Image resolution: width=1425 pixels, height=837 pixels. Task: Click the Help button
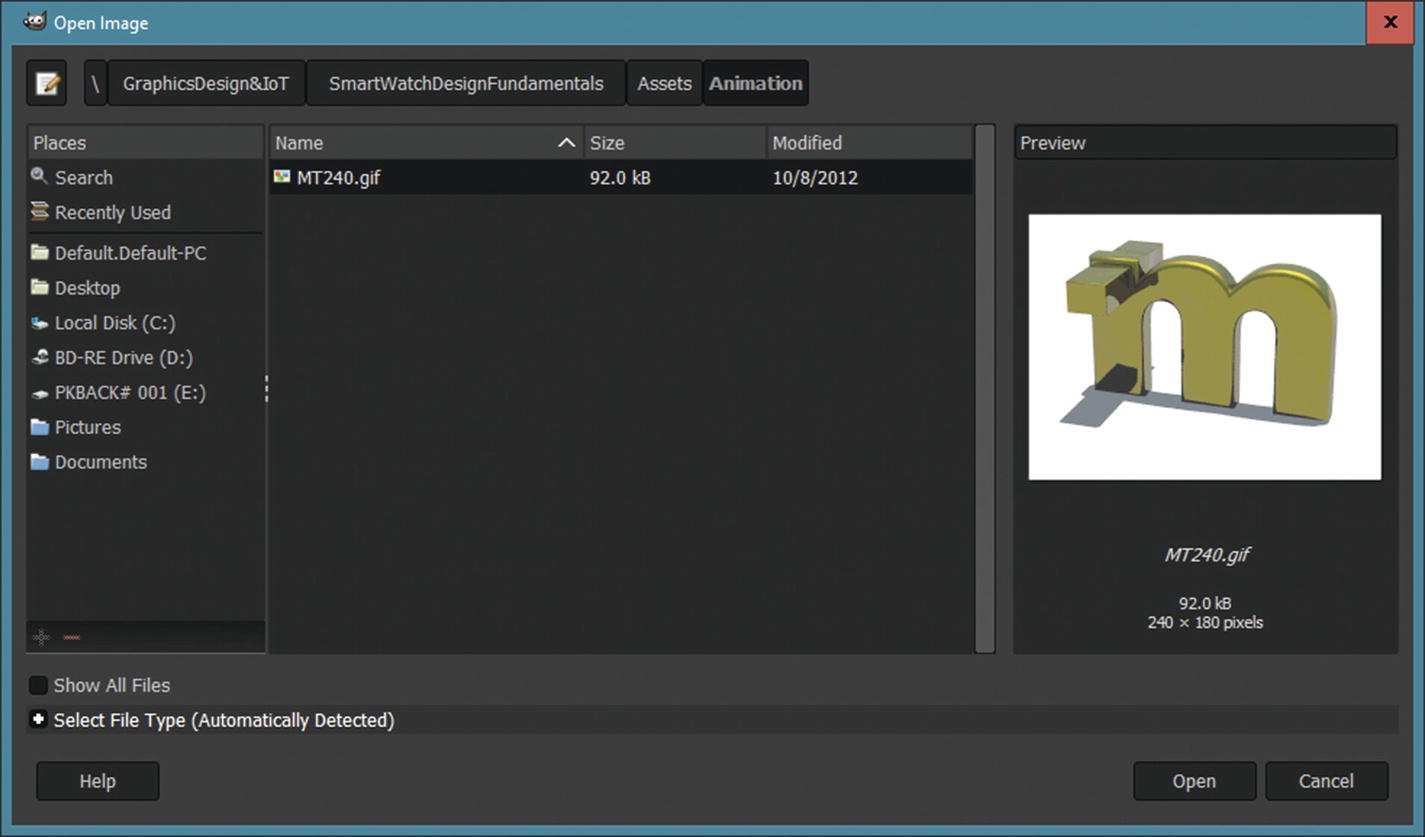tap(97, 781)
